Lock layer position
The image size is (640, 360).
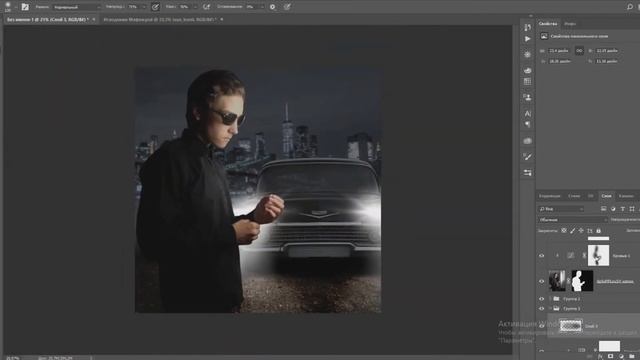pos(581,231)
